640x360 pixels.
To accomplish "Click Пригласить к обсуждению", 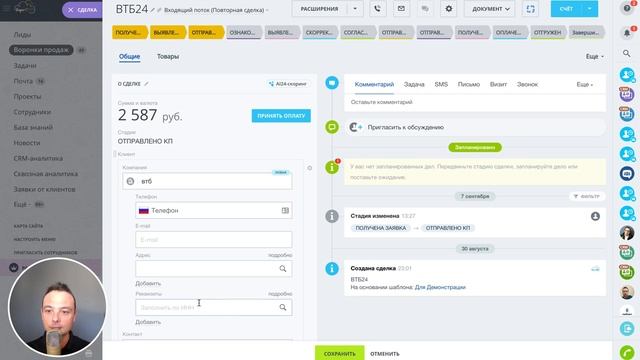I will tap(405, 127).
